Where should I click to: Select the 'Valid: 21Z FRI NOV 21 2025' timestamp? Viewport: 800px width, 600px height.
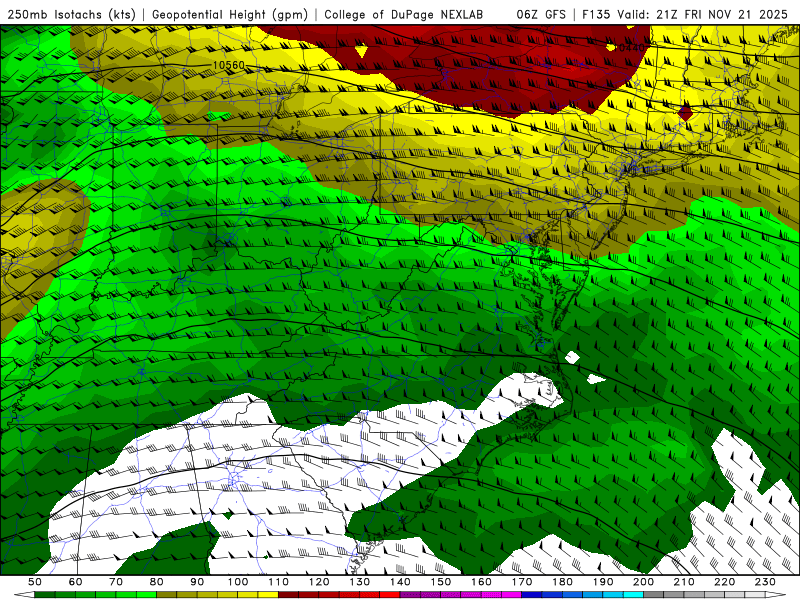click(703, 14)
